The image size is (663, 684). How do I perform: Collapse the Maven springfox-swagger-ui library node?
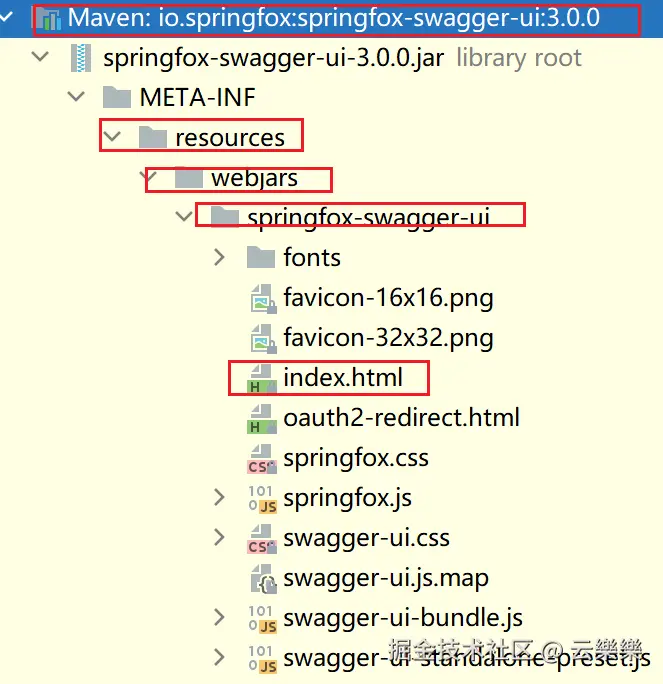(x=6, y=17)
